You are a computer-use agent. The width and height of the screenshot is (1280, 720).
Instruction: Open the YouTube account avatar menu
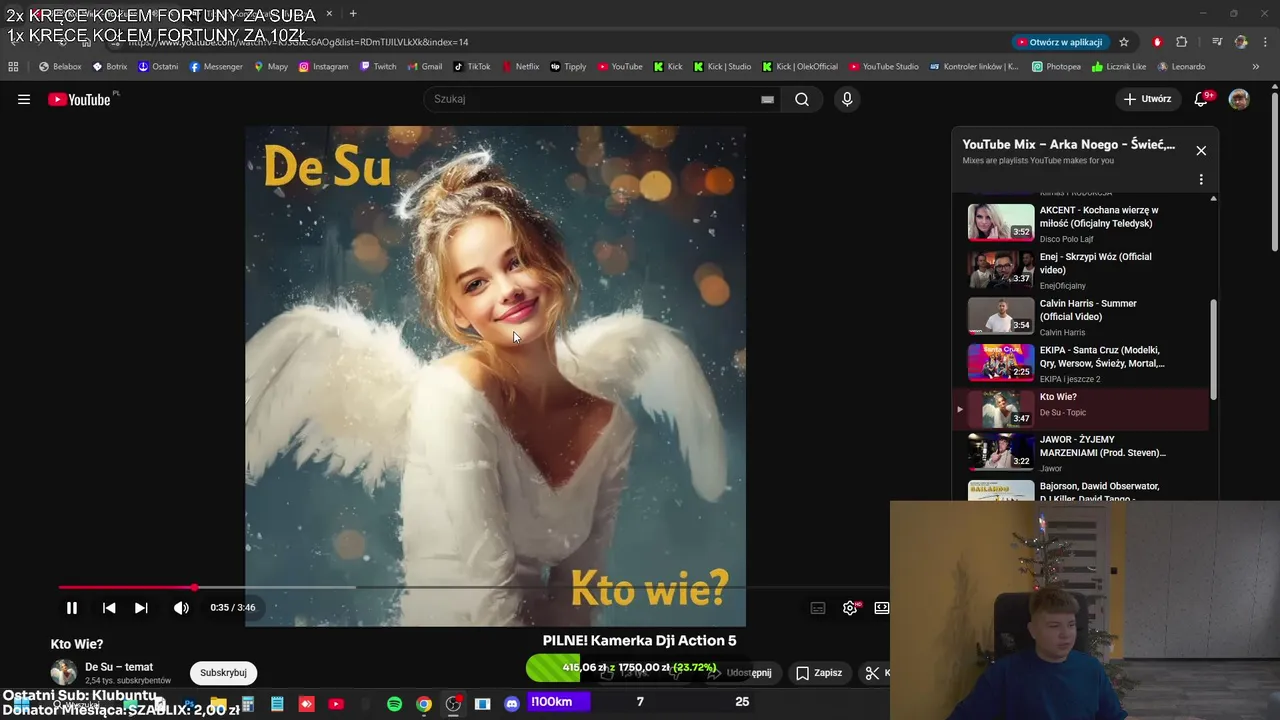coord(1239,99)
